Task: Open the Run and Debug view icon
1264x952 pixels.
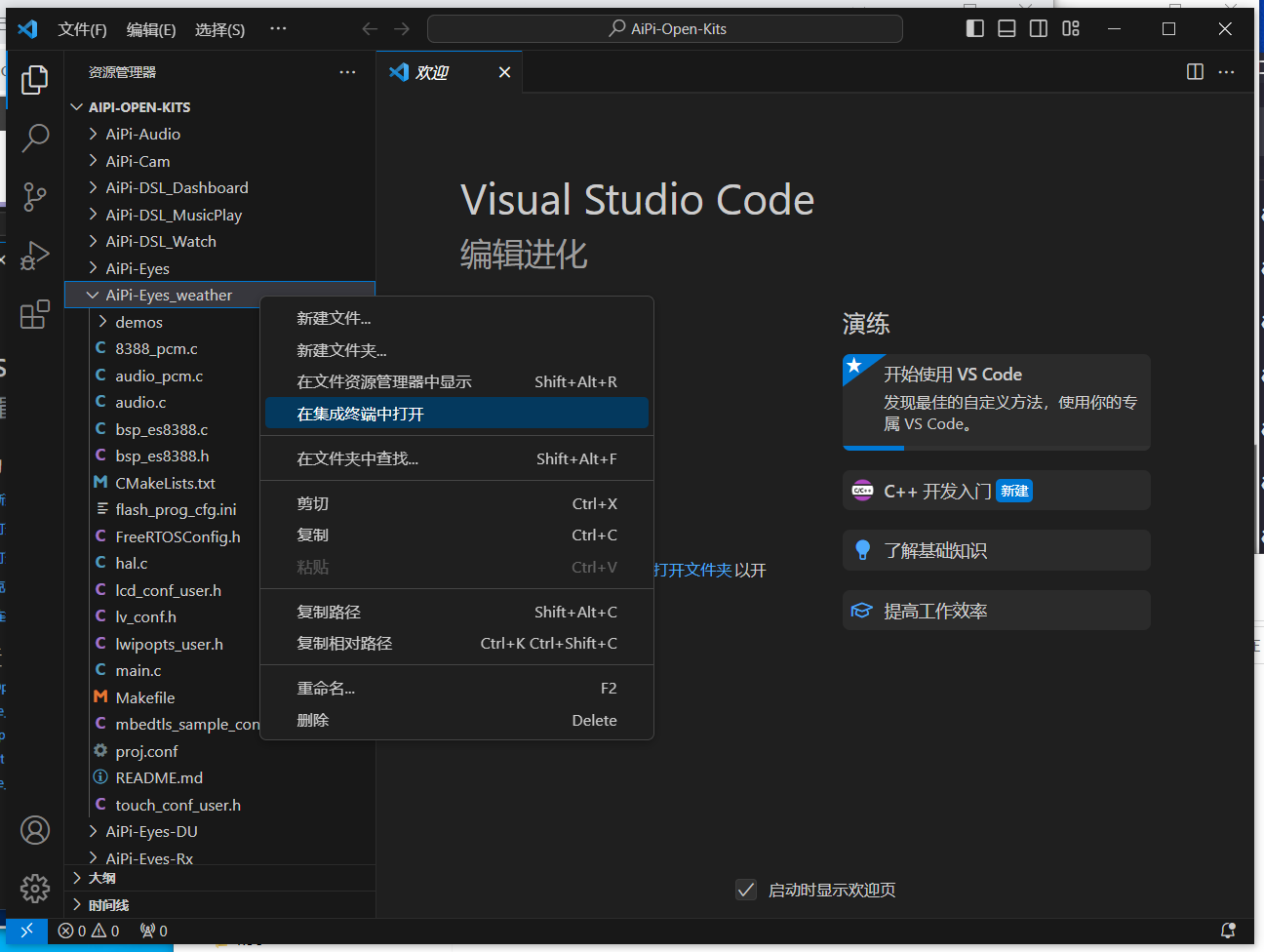Action: coord(35,256)
